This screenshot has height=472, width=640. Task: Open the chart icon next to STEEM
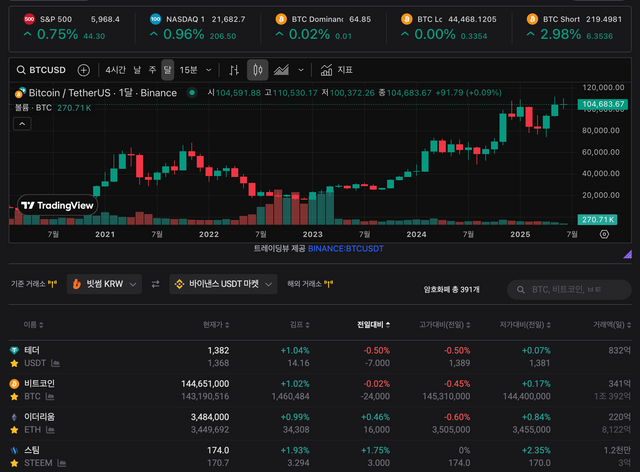[x=62, y=463]
